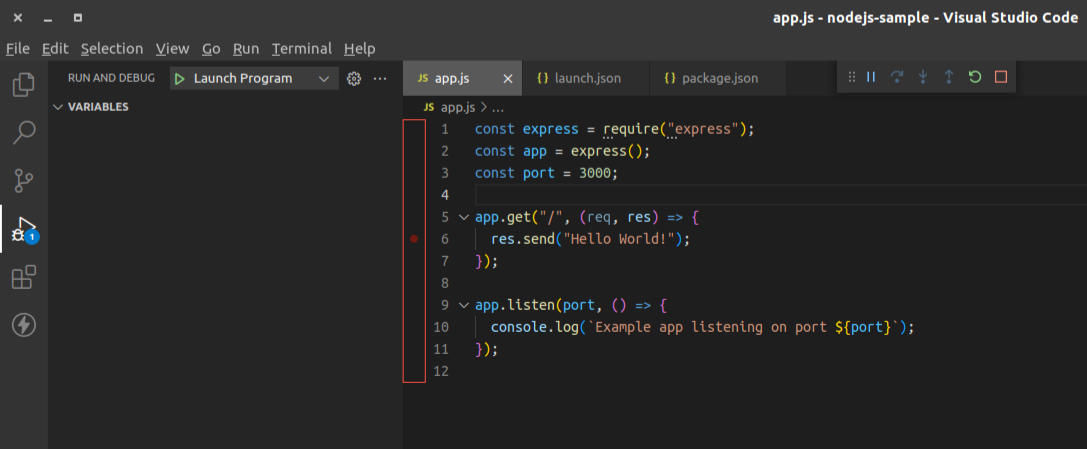
Task: Switch to the package.json tab
Action: 717,78
